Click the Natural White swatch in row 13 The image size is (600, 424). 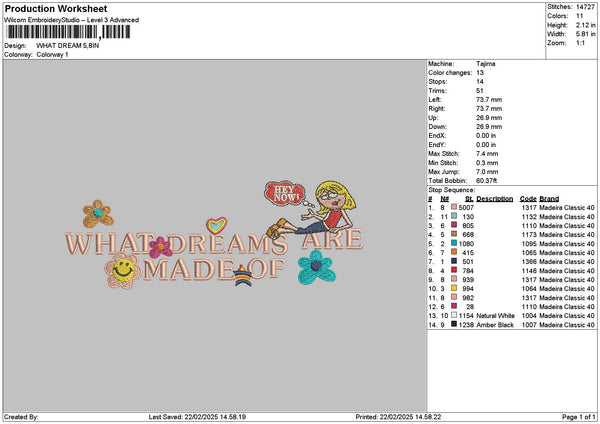(x=454, y=315)
